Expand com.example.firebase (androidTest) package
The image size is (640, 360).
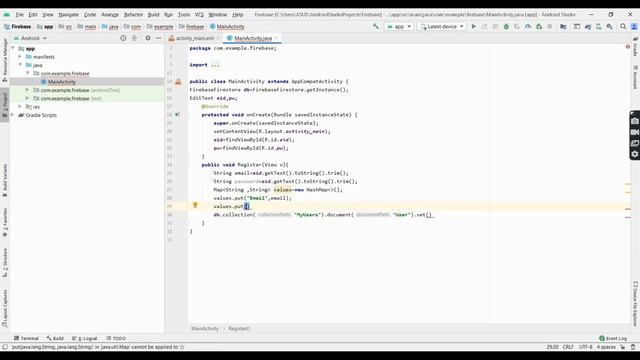click(x=27, y=90)
